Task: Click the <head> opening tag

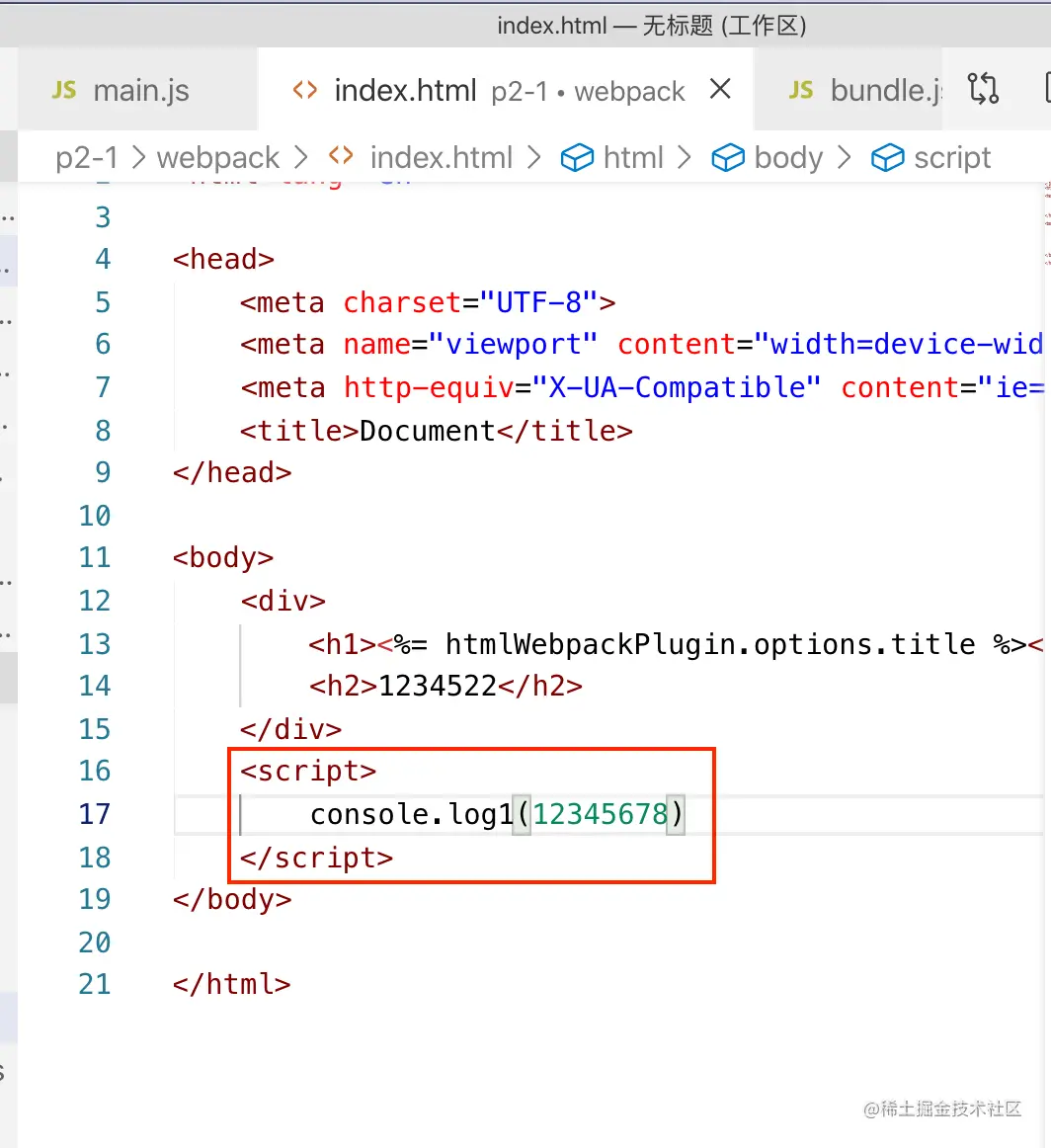Action: [223, 259]
